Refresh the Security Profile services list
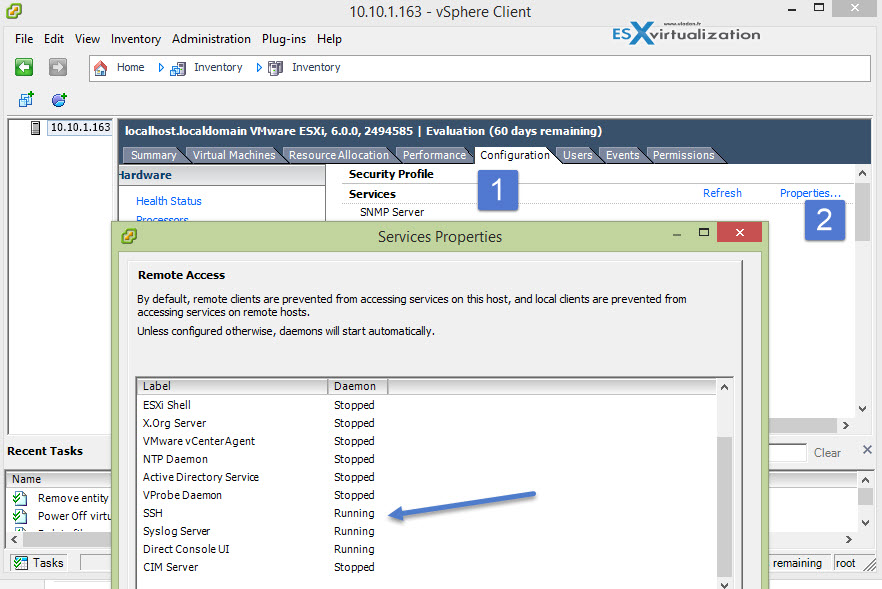This screenshot has height=589, width=882. pyautogui.click(x=722, y=193)
